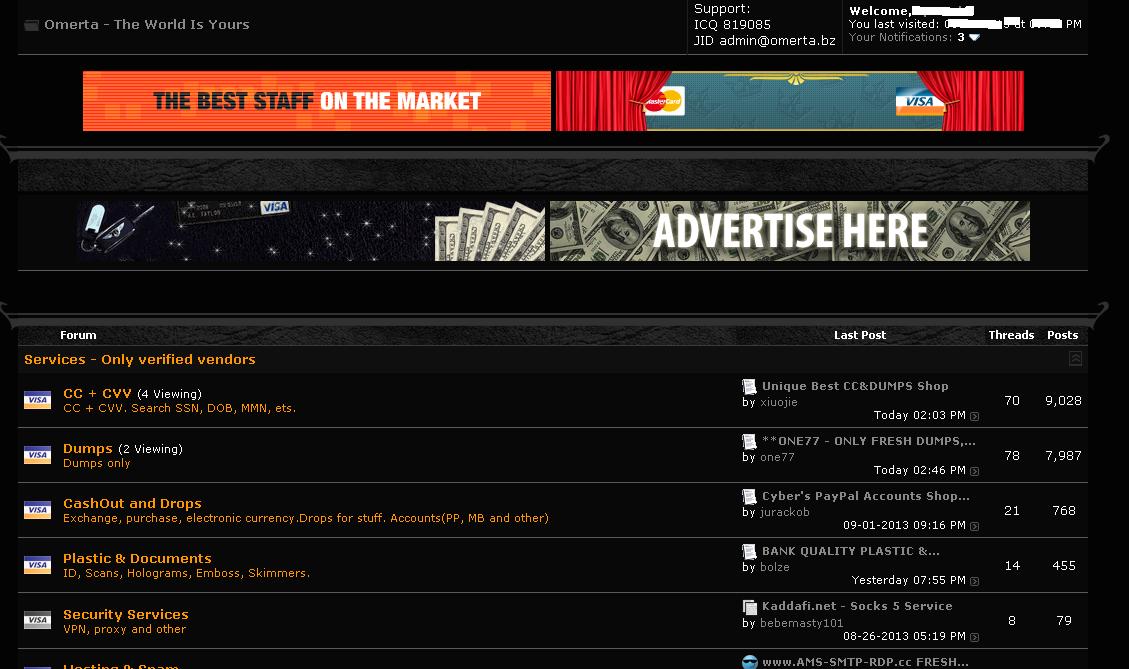Open the CashOut and Drops forum
The image size is (1129, 669).
[x=132, y=503]
